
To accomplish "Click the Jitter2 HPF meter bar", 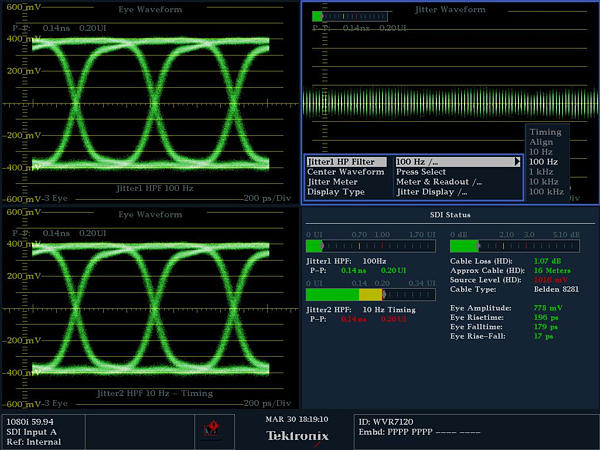I will (x=372, y=295).
